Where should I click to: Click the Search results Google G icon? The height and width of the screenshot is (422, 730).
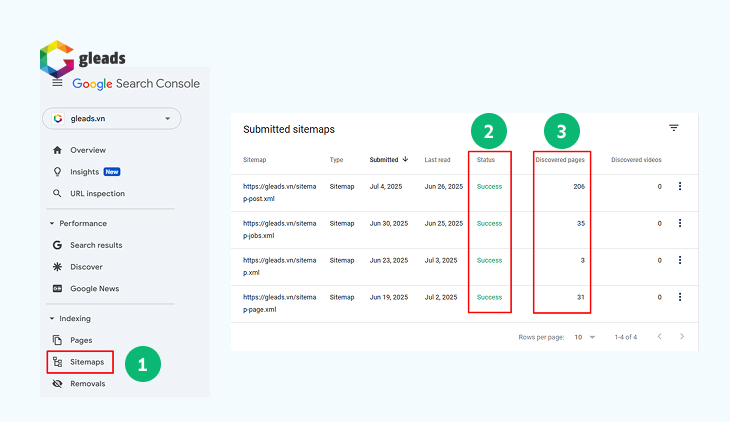click(x=57, y=245)
